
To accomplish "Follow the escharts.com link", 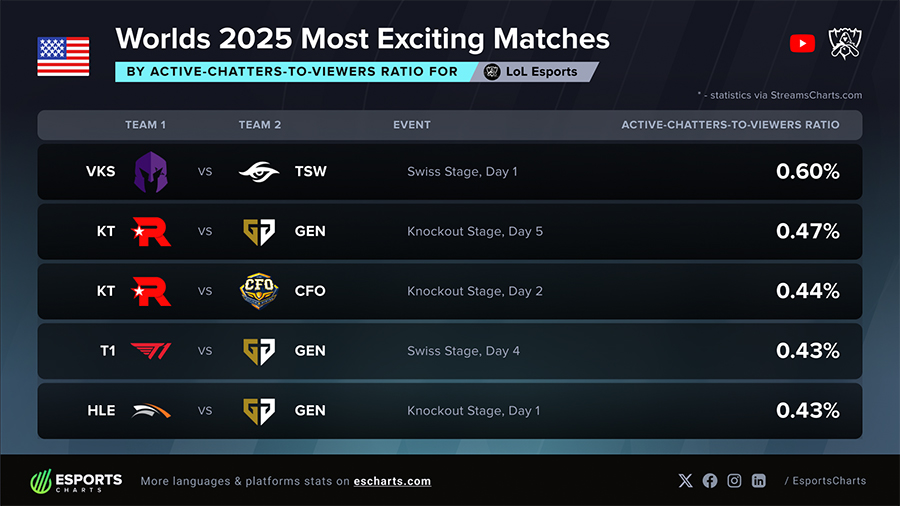I will (x=392, y=481).
